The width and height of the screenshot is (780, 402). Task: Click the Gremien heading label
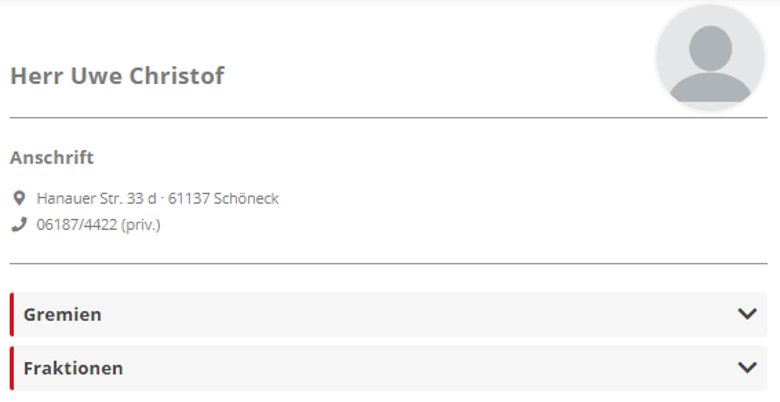pyautogui.click(x=63, y=314)
